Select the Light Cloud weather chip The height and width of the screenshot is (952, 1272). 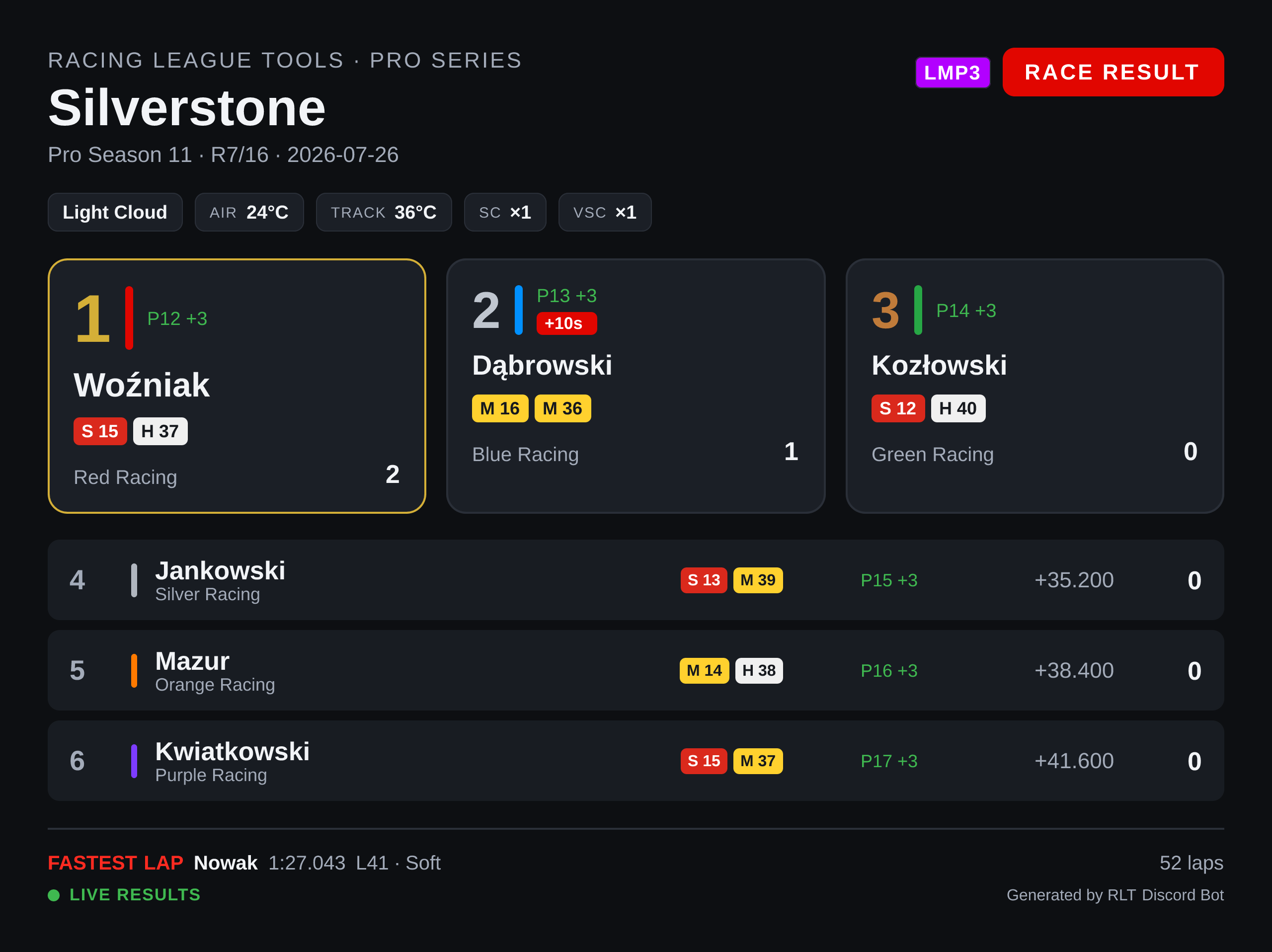(115, 212)
